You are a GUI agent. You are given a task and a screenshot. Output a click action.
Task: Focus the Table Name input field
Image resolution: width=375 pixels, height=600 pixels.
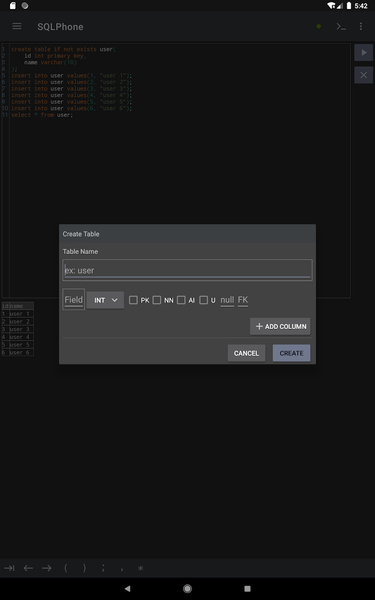pos(188,270)
